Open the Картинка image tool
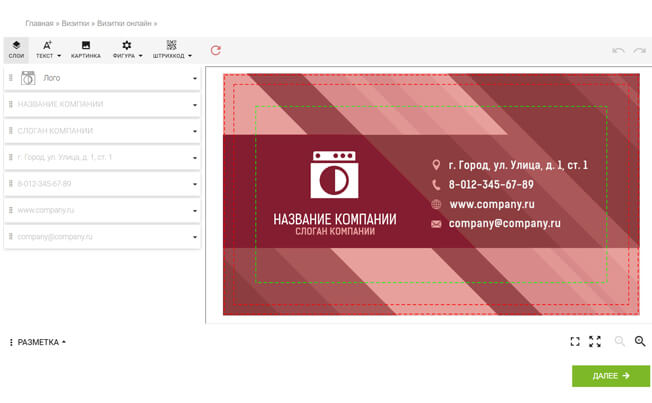This screenshot has height=403, width=652. tap(86, 50)
